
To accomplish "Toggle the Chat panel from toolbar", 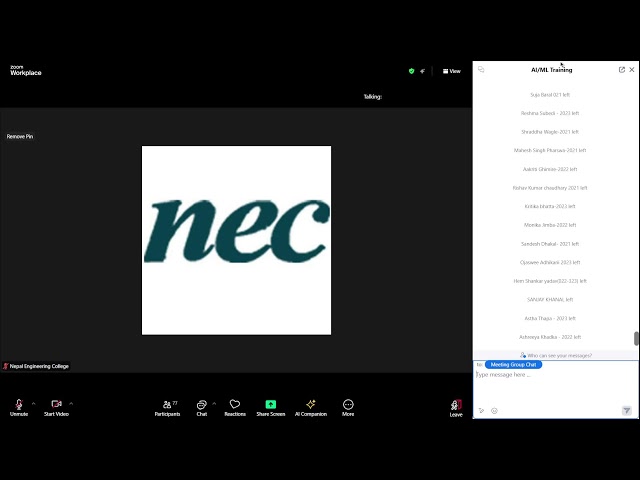I will 202,408.
